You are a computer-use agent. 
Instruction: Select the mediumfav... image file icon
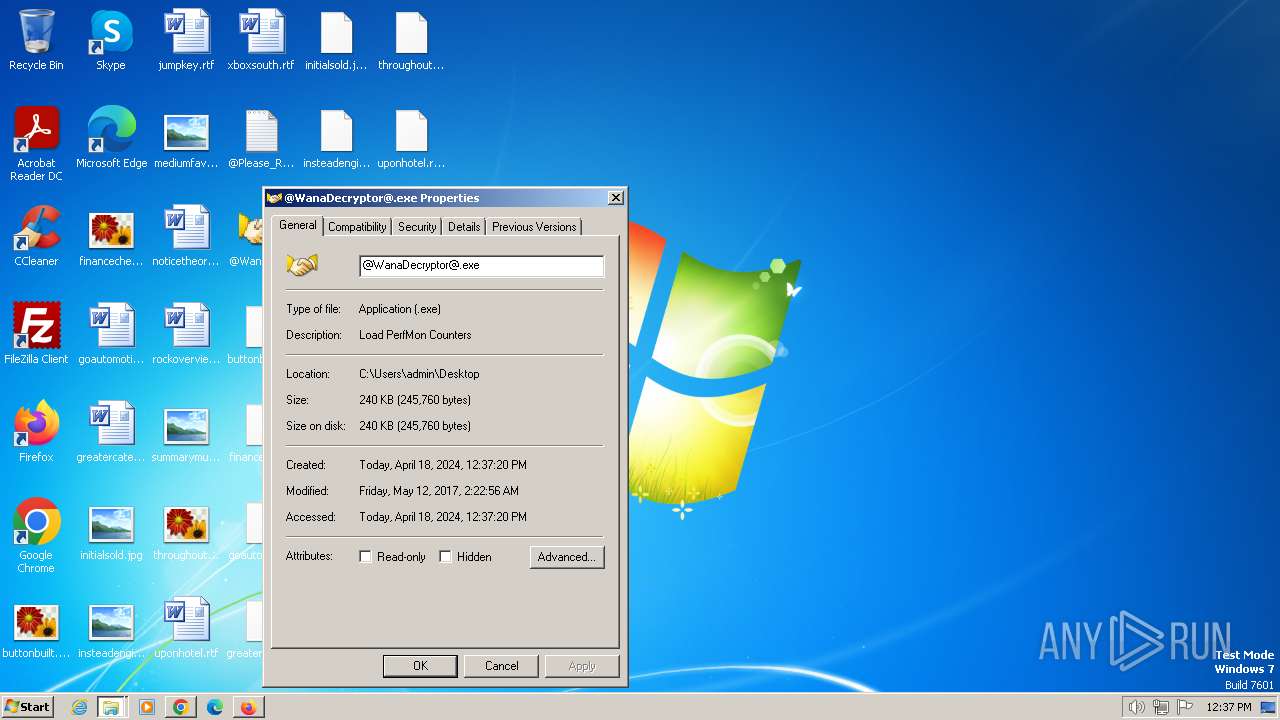tap(186, 138)
